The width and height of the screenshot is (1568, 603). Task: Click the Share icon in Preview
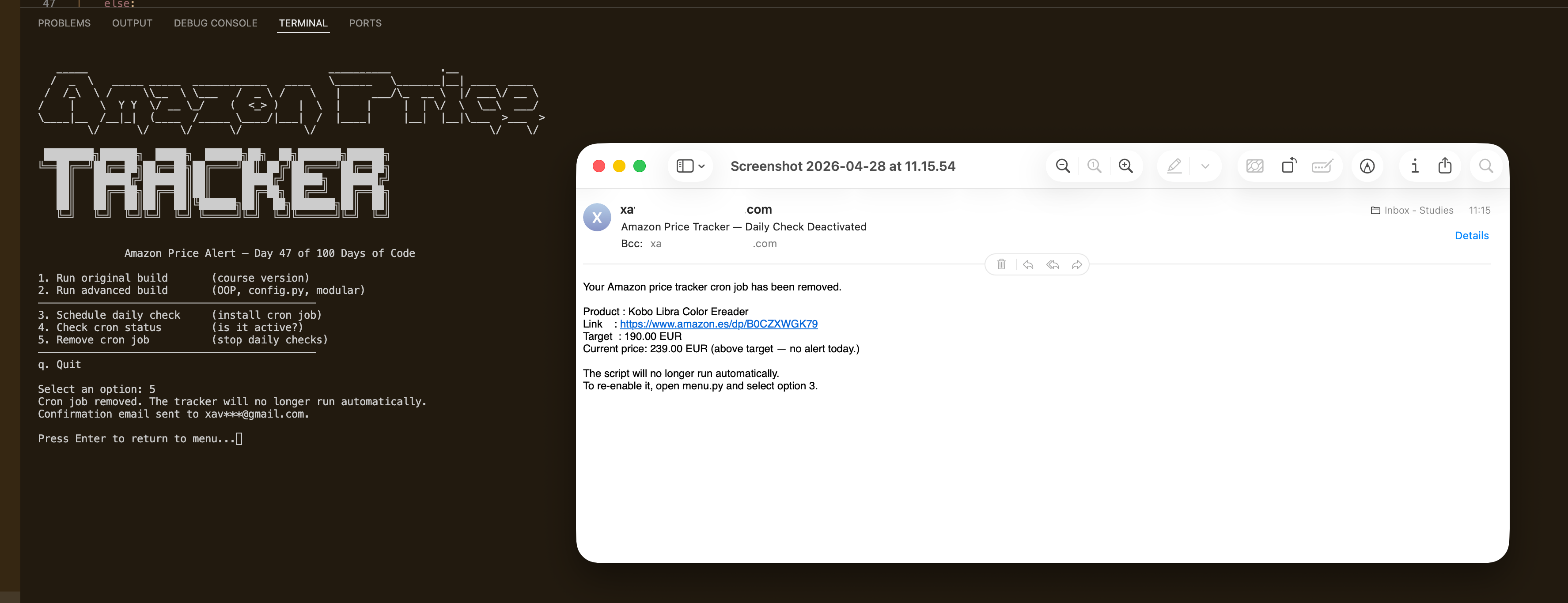[1445, 166]
